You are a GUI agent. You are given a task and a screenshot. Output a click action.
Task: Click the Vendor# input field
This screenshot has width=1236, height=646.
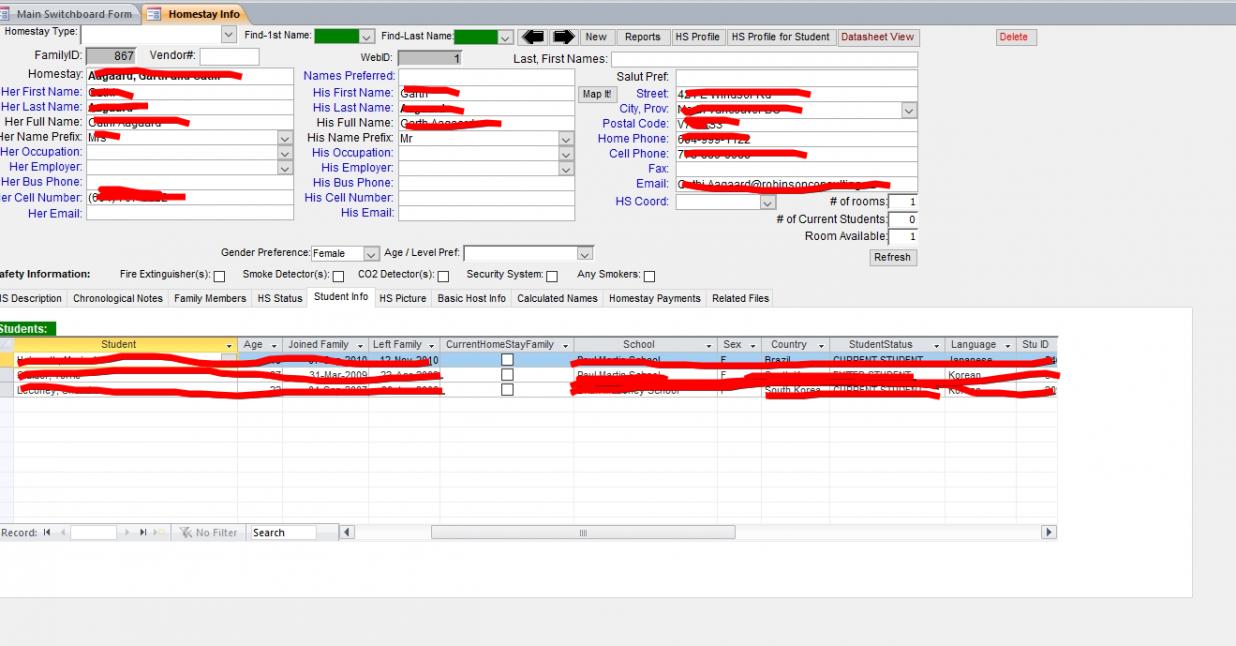pyautogui.click(x=229, y=57)
